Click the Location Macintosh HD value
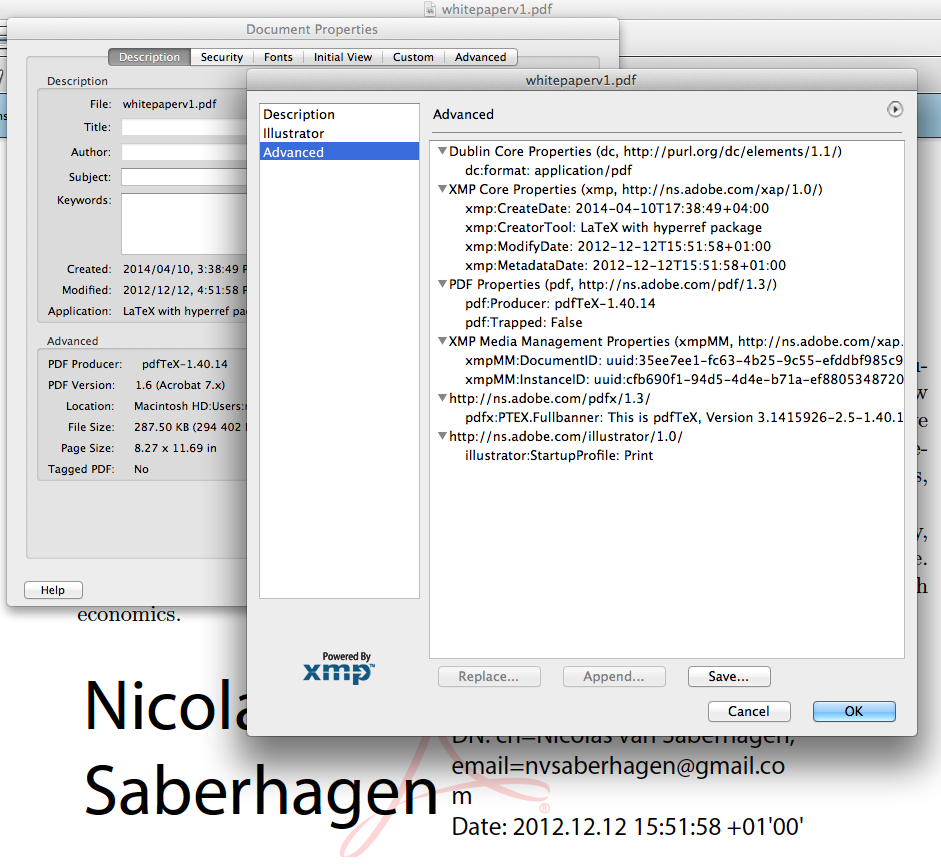This screenshot has height=865, width=941. pos(190,406)
